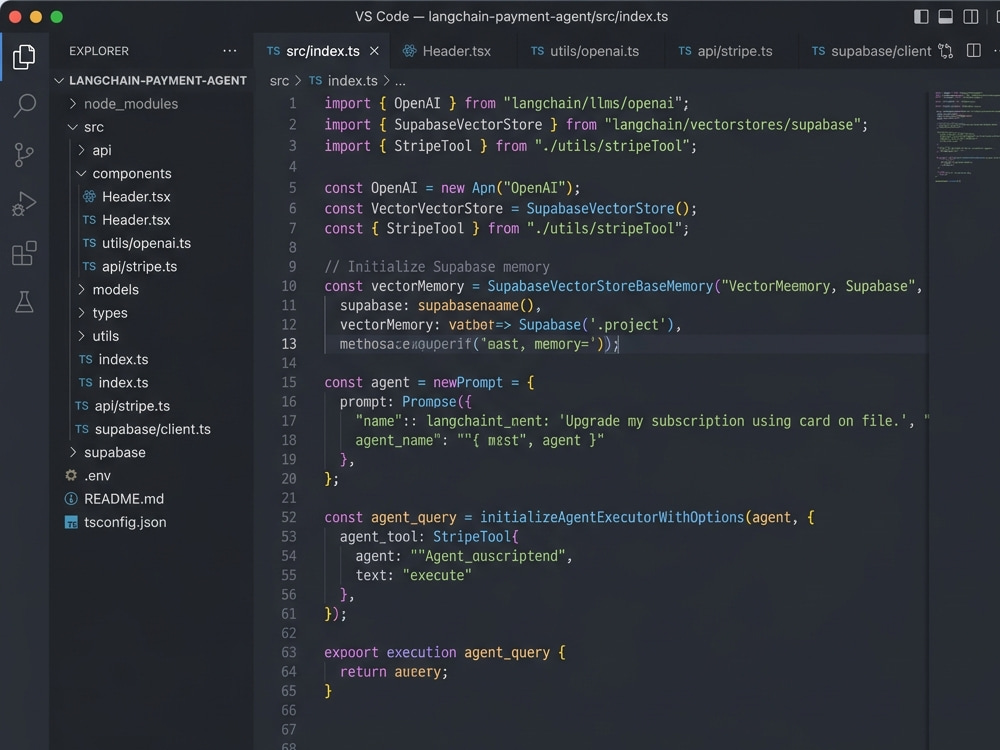Click the 'Initialize Supabase memory' comment line
Viewport: 1000px width, 750px height.
click(x=437, y=267)
